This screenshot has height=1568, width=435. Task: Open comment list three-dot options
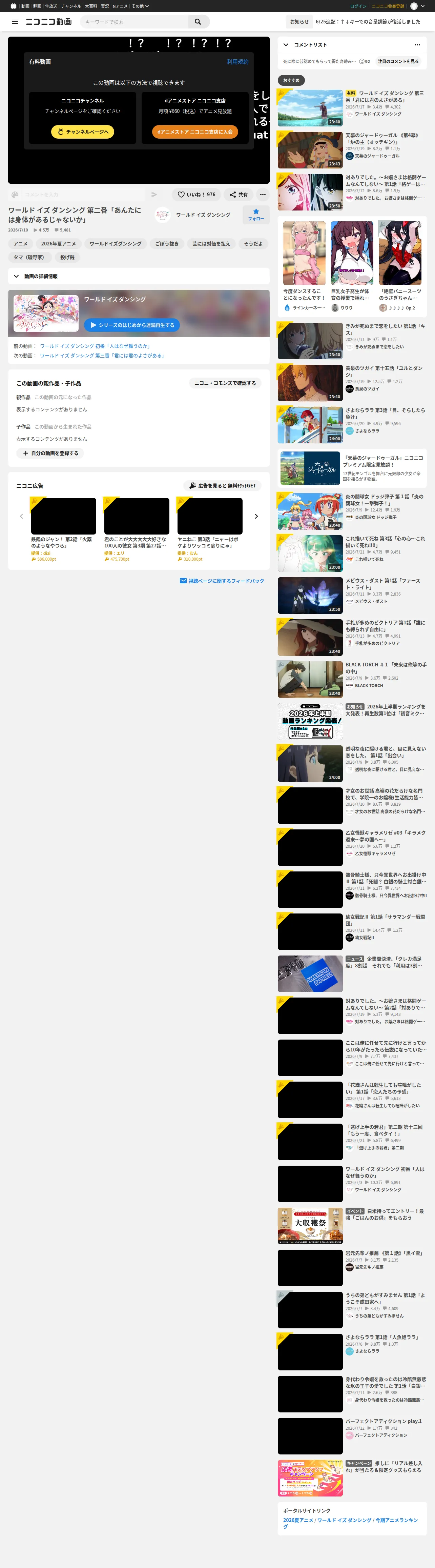point(417,44)
